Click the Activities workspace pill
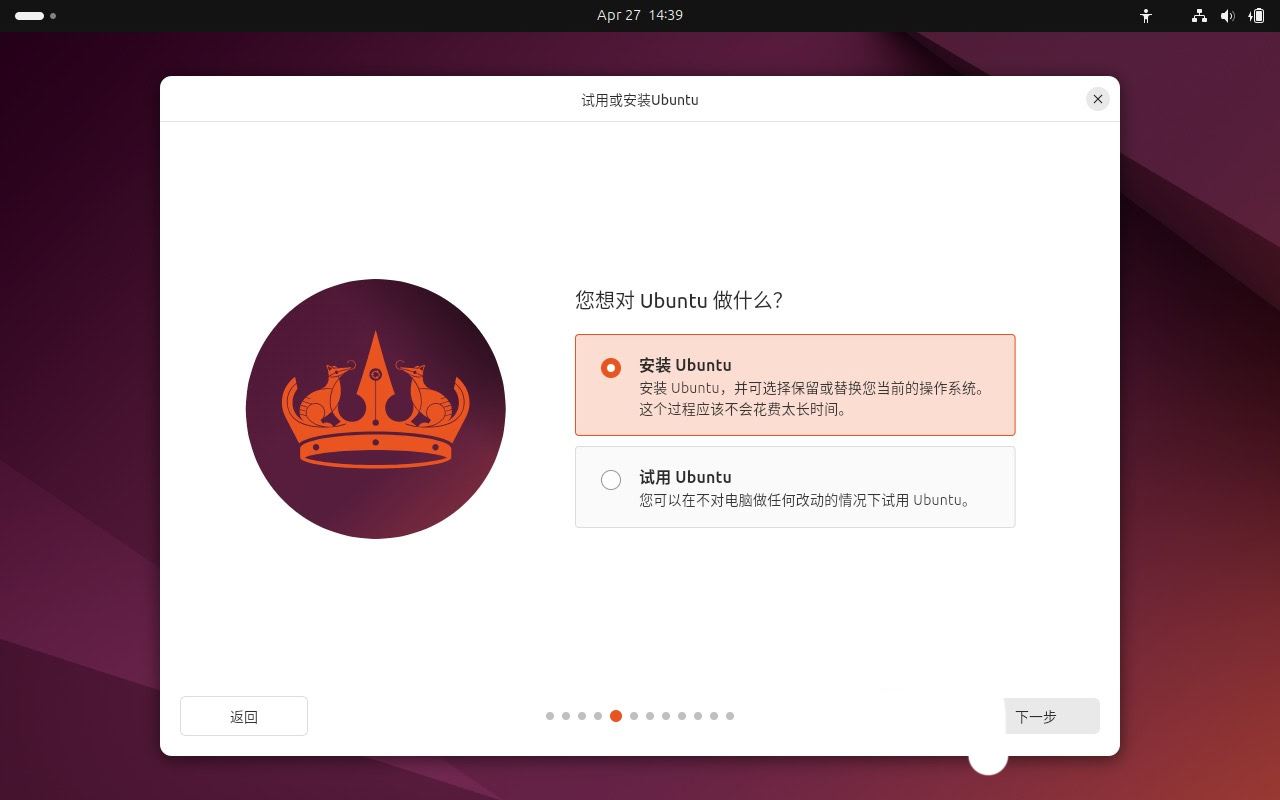Viewport: 1280px width, 800px height. tap(30, 16)
